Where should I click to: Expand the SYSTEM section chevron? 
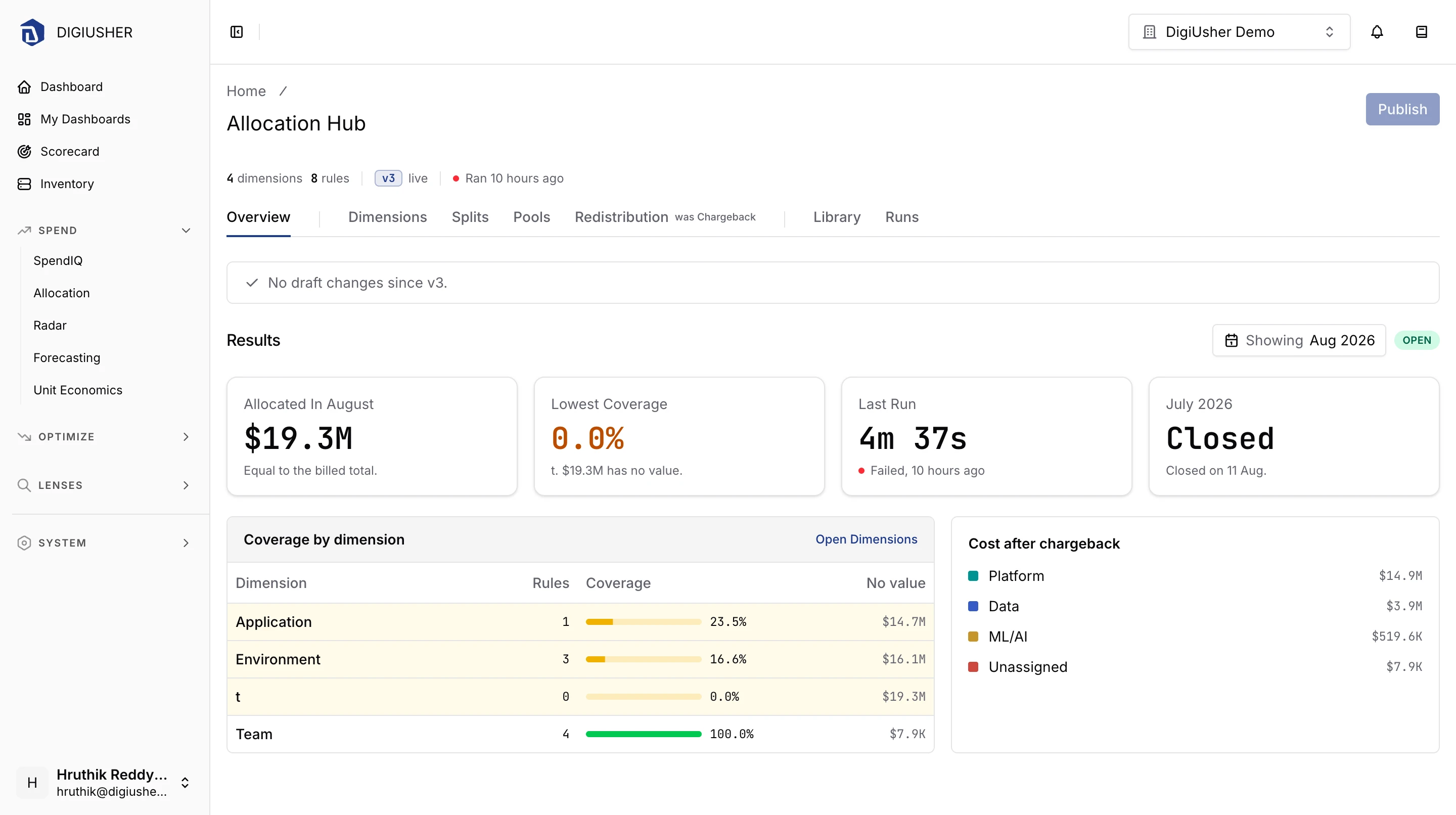click(186, 543)
